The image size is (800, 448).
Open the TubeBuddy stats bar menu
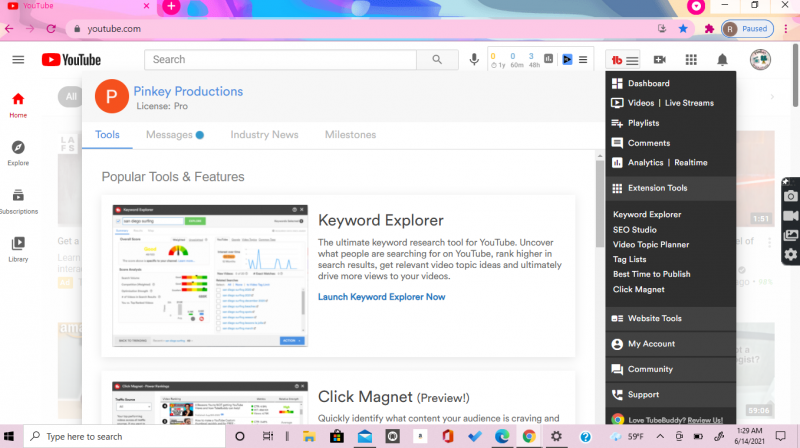583,60
